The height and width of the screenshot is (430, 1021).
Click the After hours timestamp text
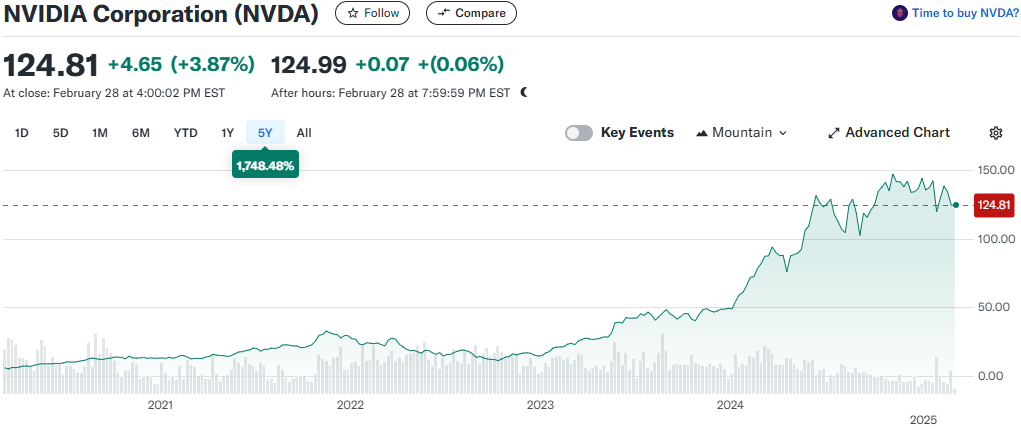coord(391,93)
